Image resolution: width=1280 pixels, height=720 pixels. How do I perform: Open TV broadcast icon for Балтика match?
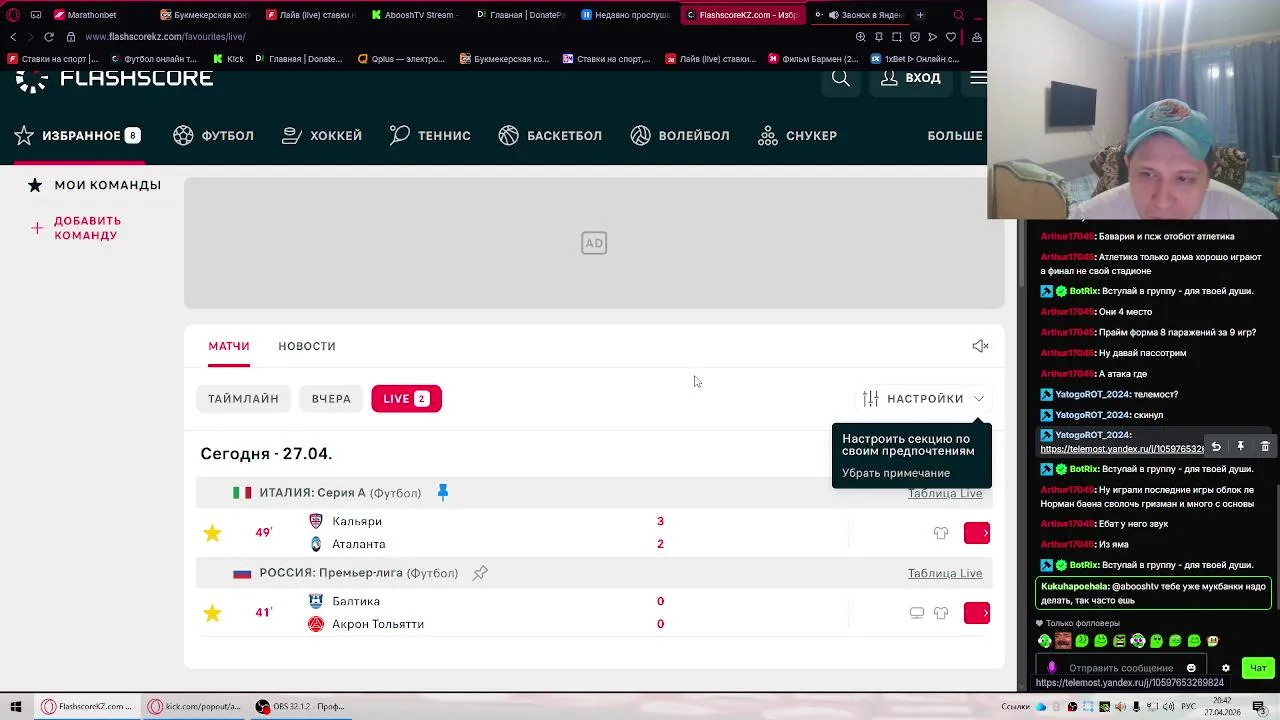point(917,613)
